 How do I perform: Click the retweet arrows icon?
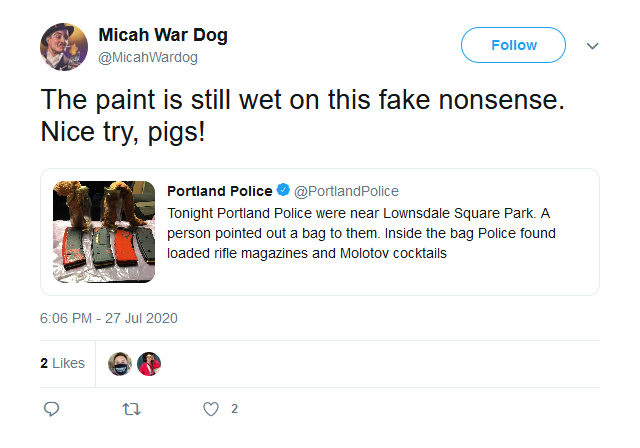131,409
